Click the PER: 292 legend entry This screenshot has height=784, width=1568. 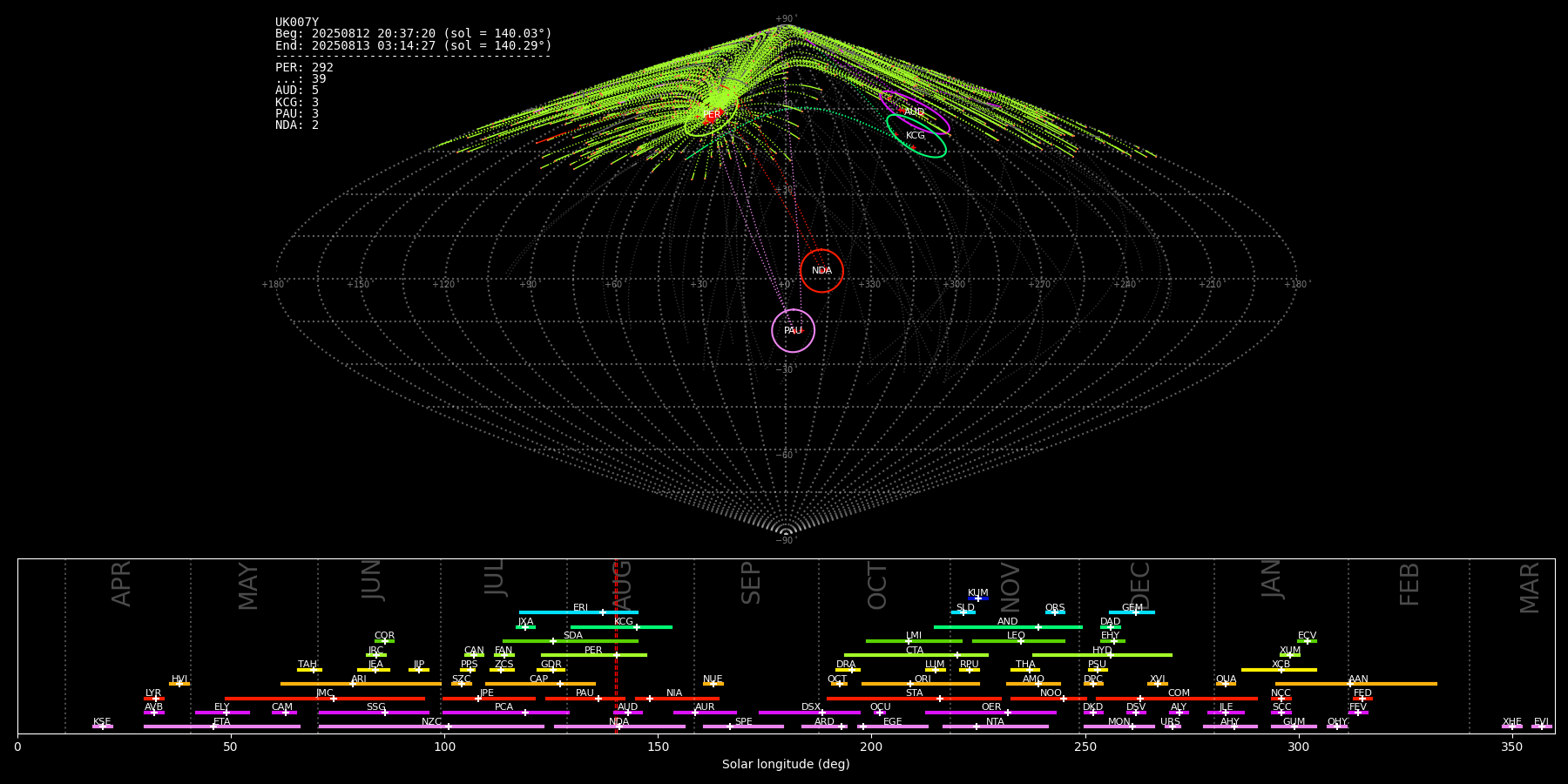(x=304, y=67)
